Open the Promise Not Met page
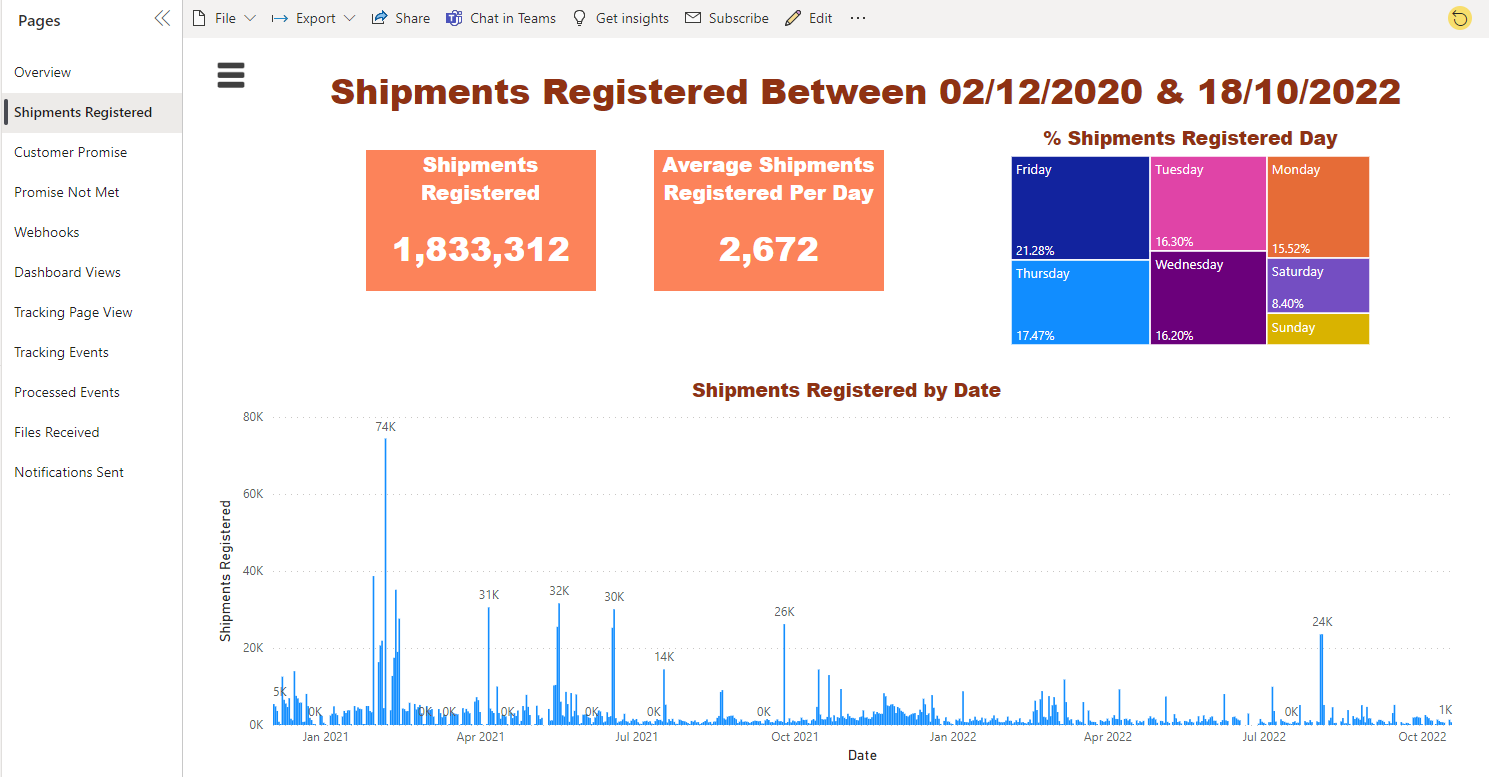This screenshot has width=1489, height=777. coord(91,192)
